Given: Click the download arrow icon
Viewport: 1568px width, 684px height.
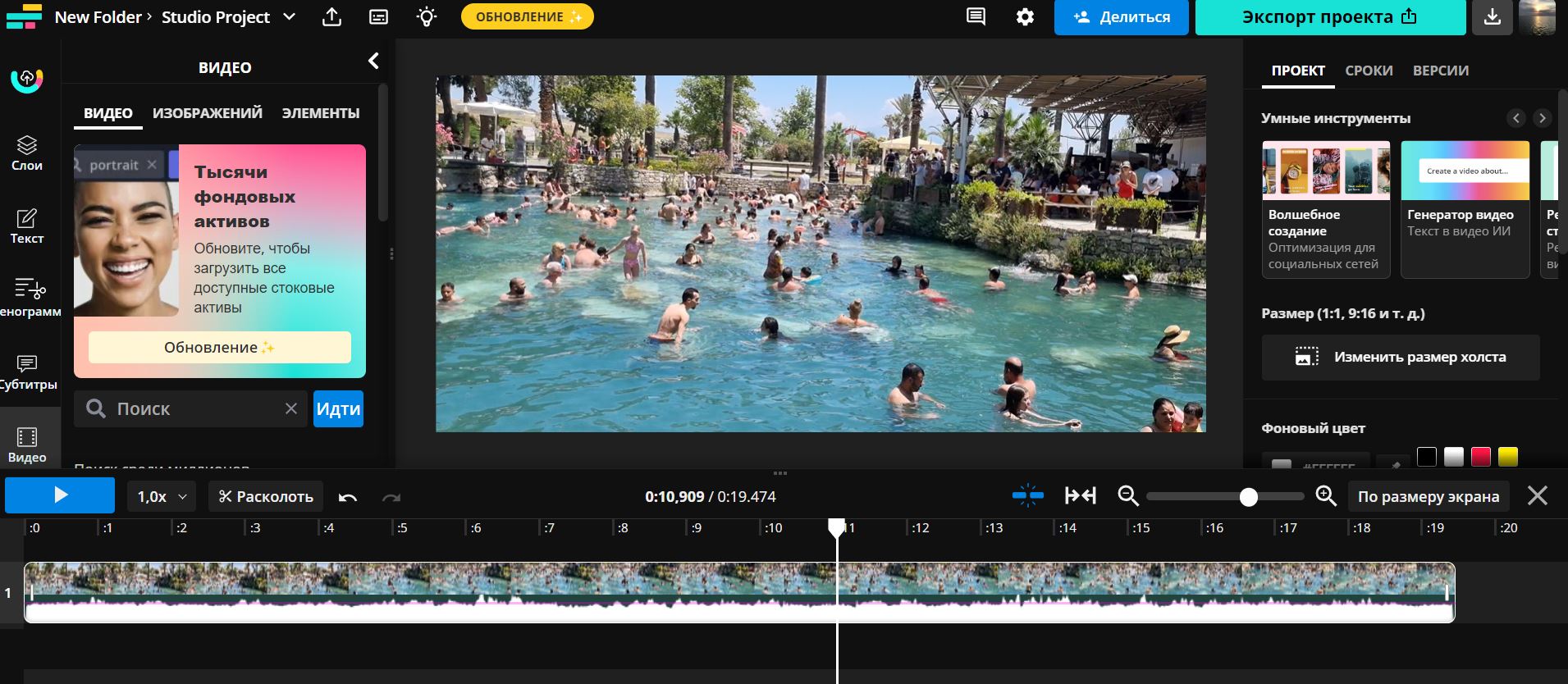Looking at the screenshot, I should tap(1493, 17).
